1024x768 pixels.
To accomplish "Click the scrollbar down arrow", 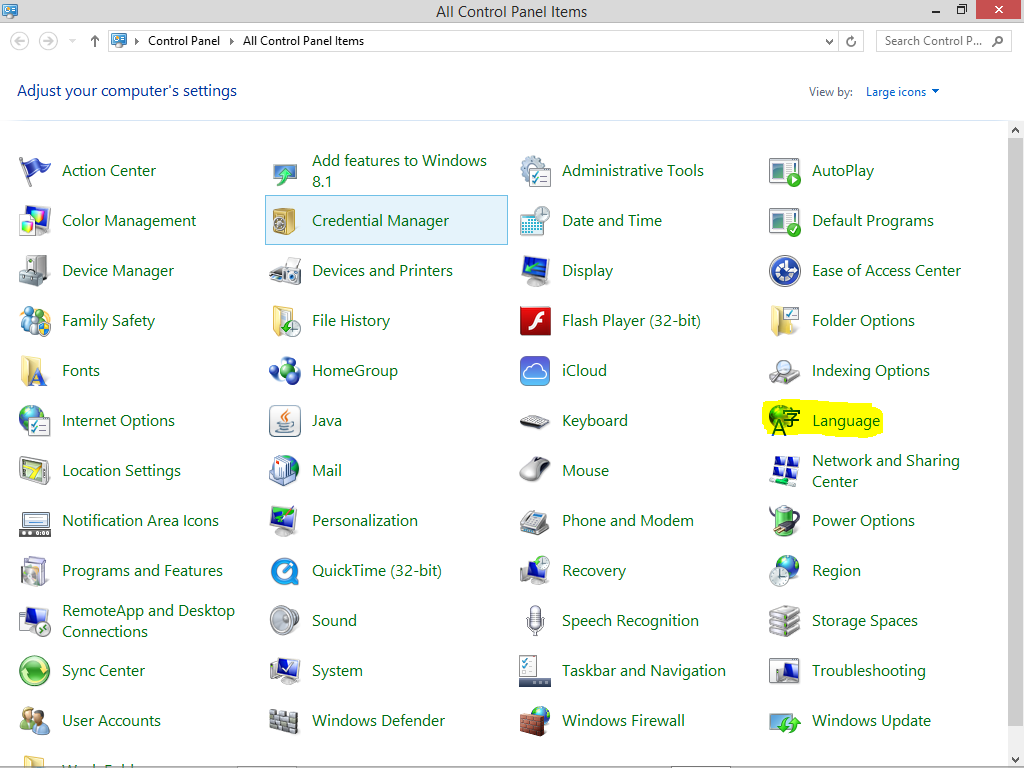I will (x=1015, y=759).
